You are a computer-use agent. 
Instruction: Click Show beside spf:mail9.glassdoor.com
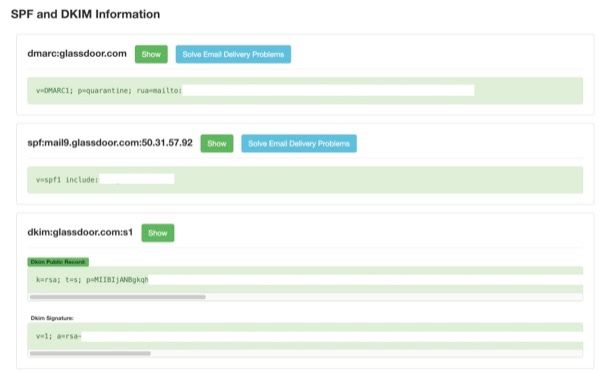(x=217, y=144)
